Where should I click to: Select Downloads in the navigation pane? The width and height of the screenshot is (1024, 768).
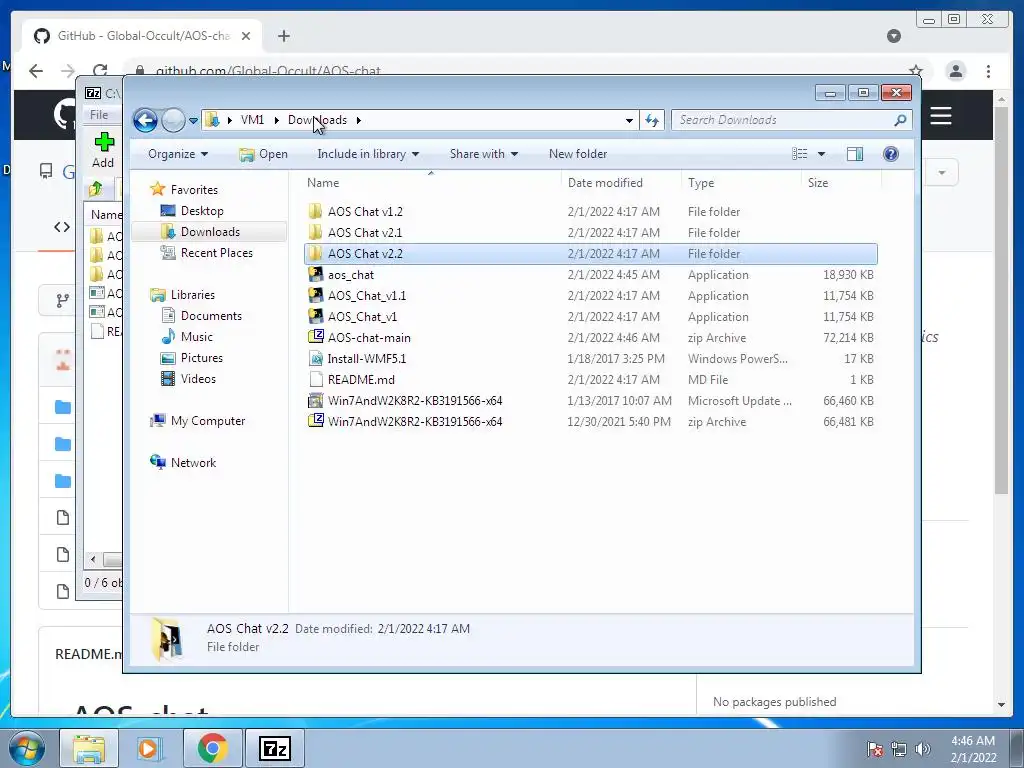(x=210, y=232)
